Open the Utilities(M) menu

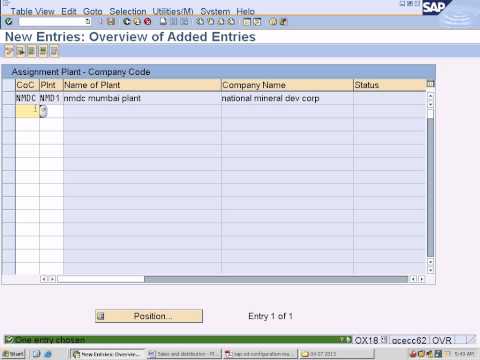(x=173, y=12)
